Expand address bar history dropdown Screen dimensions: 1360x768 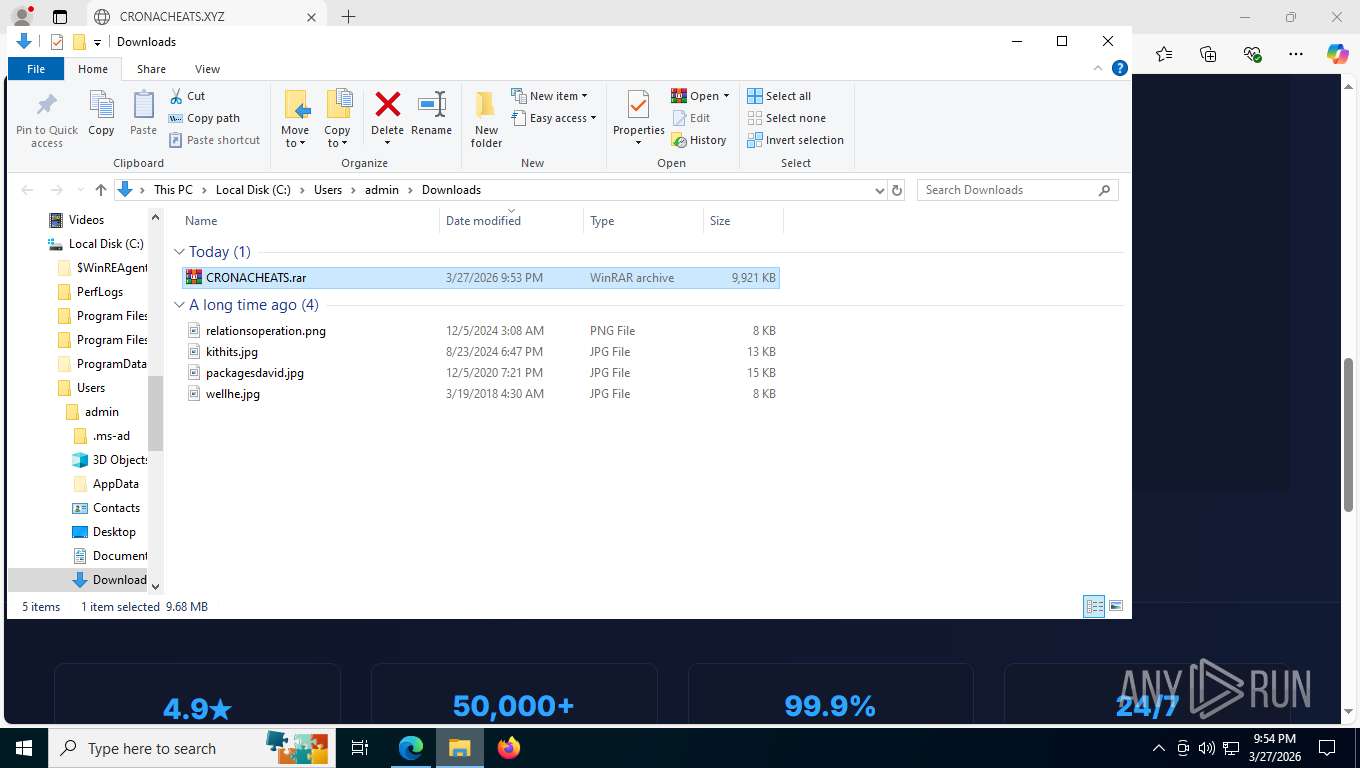point(879,190)
